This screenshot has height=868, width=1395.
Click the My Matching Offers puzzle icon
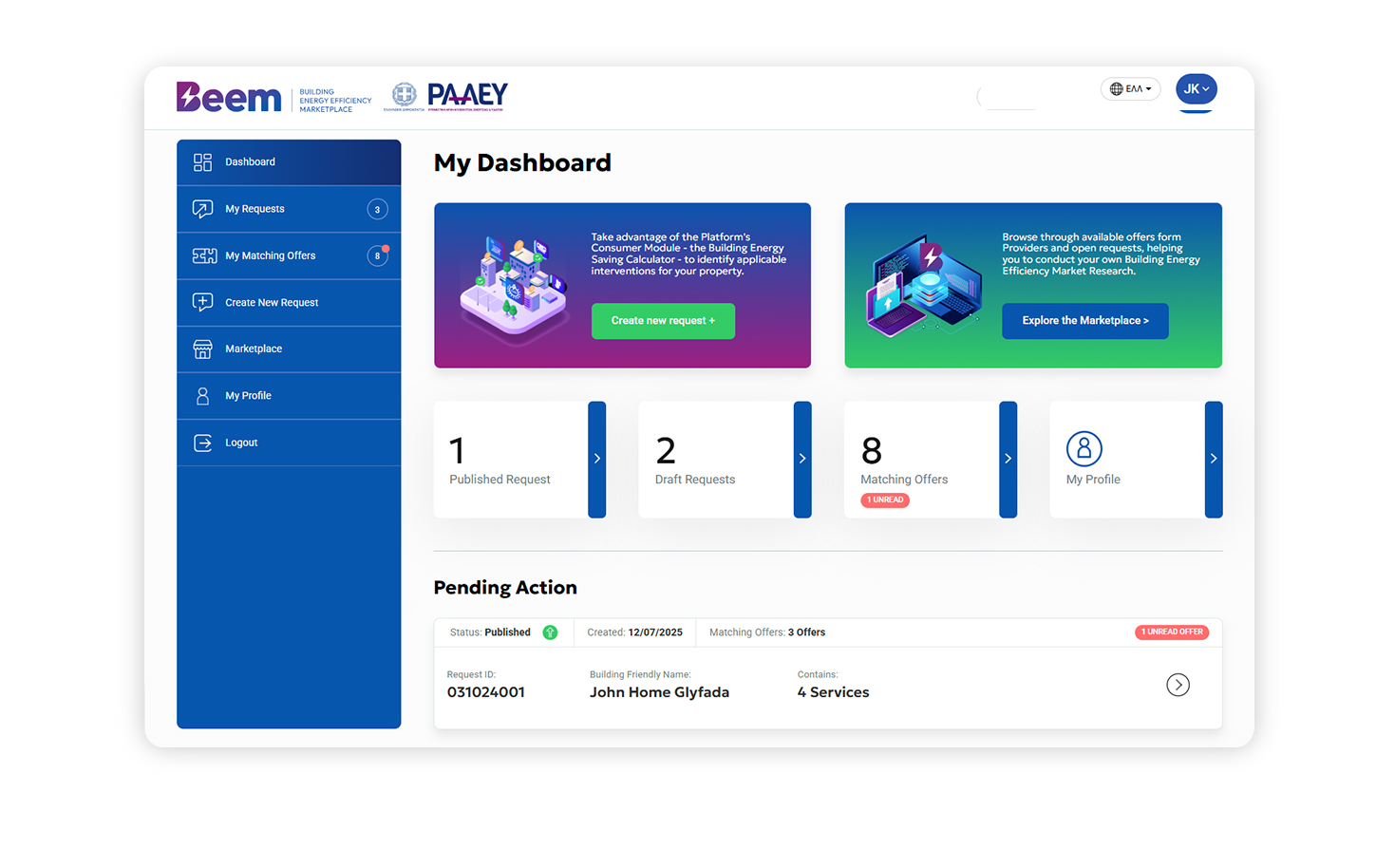click(203, 255)
